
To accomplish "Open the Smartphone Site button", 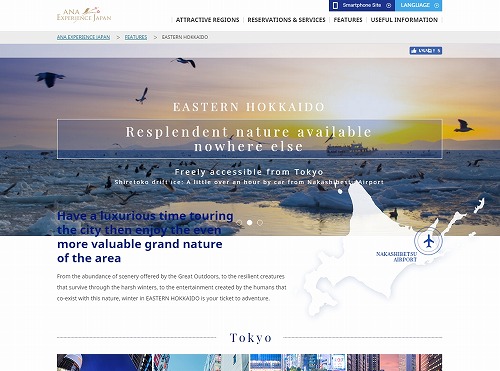I will pos(362,5).
